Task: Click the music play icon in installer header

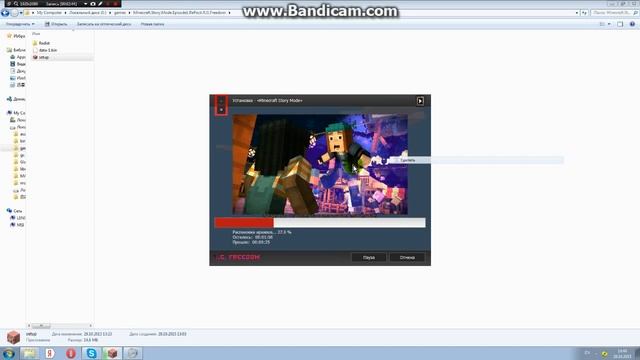Action: click(420, 101)
